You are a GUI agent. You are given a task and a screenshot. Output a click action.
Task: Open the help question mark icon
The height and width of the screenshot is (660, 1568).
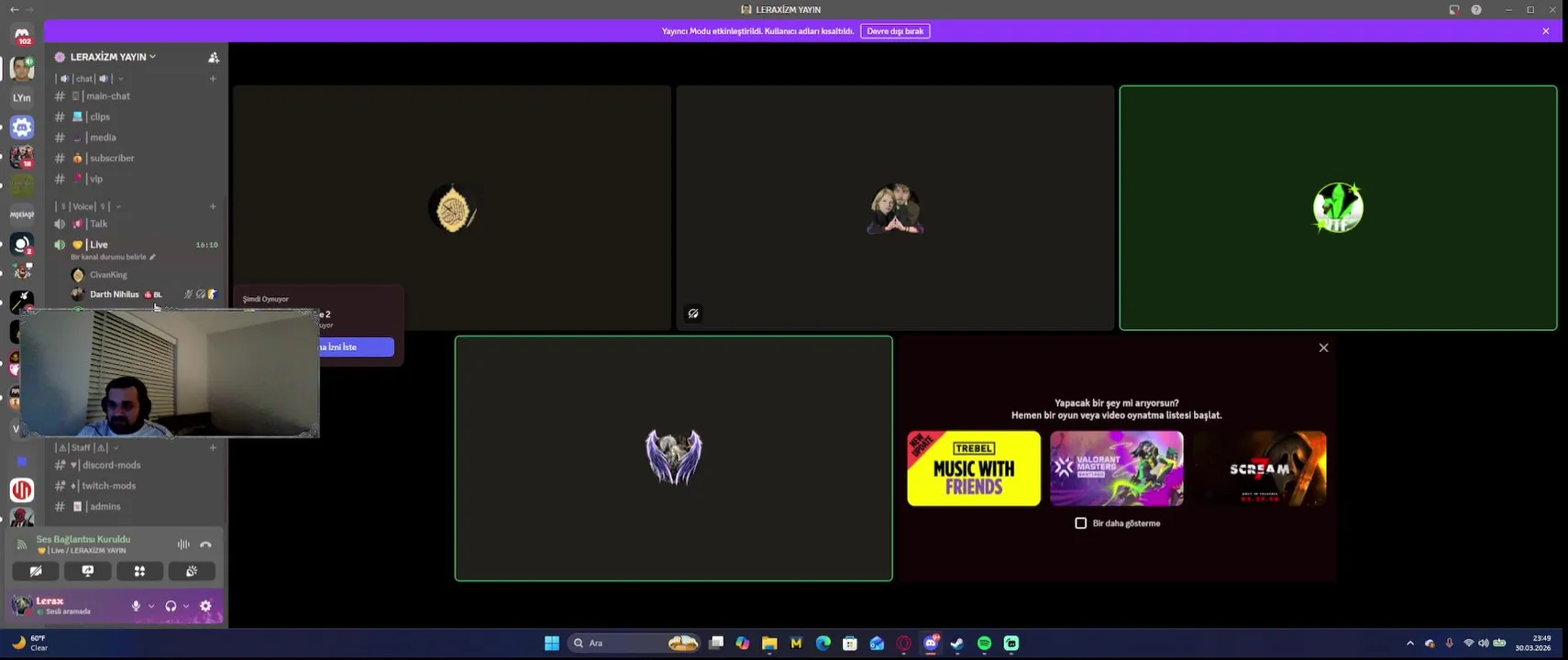[1476, 9]
